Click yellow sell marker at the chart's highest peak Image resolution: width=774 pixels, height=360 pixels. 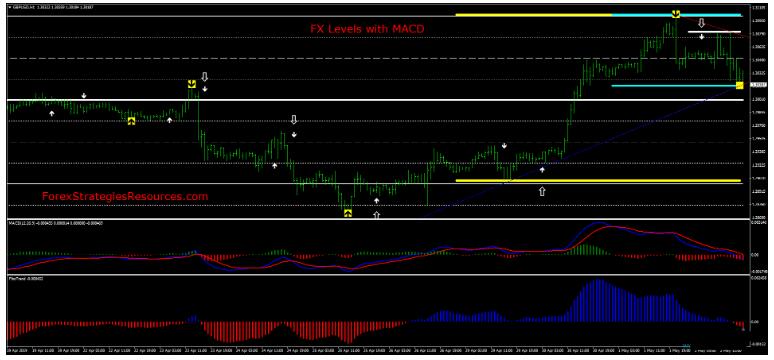click(676, 14)
